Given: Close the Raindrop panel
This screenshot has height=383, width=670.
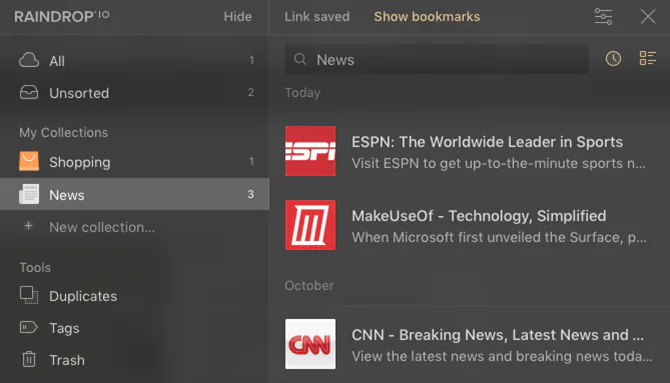Looking at the screenshot, I should (x=648, y=17).
